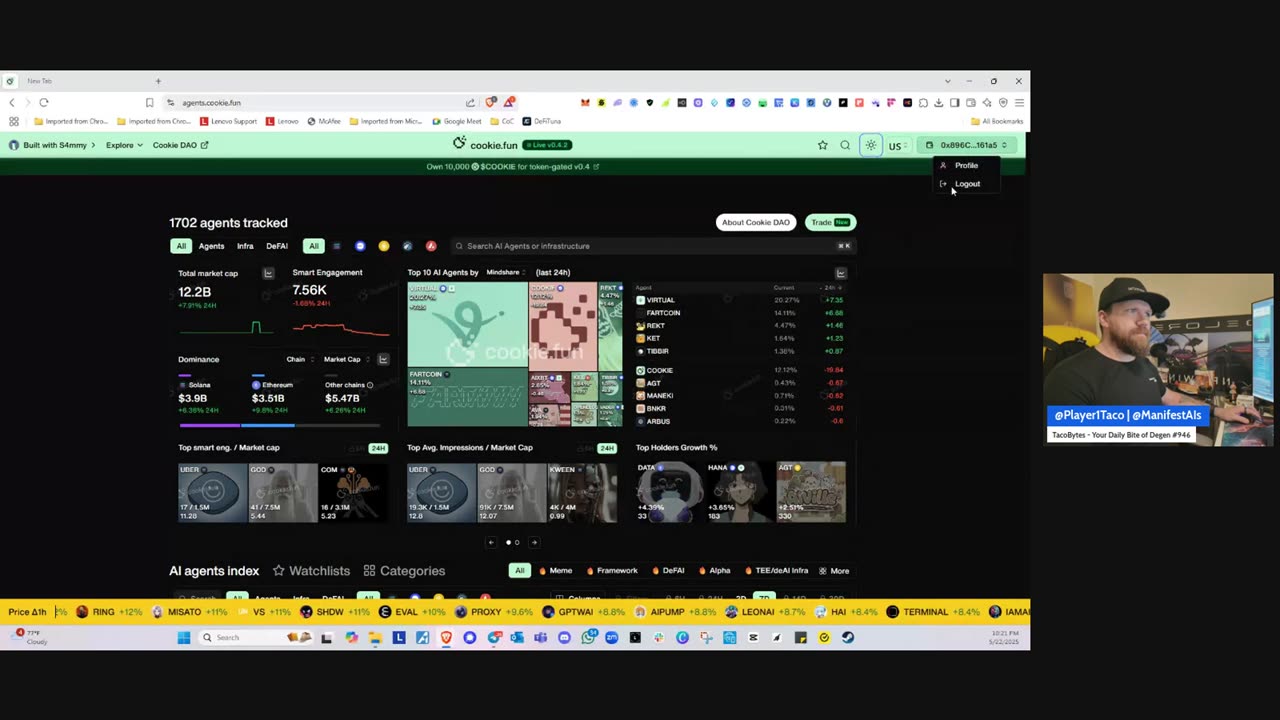Click the REKT row in agent list
Viewport: 1280px width, 720px height.
click(x=741, y=325)
